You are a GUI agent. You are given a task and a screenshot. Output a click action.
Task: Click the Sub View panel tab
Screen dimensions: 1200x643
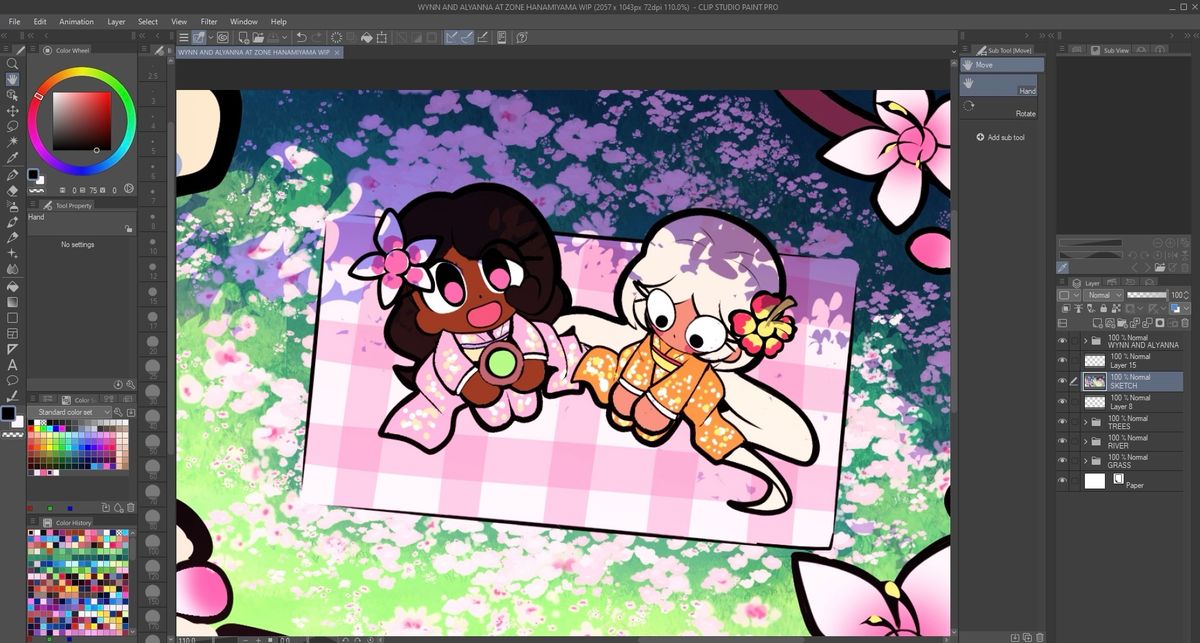click(1111, 50)
